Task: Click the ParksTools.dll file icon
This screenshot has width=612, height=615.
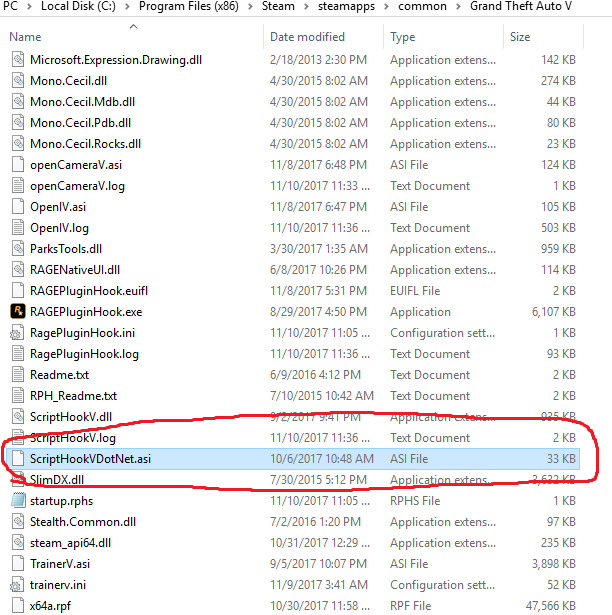Action: (18, 249)
